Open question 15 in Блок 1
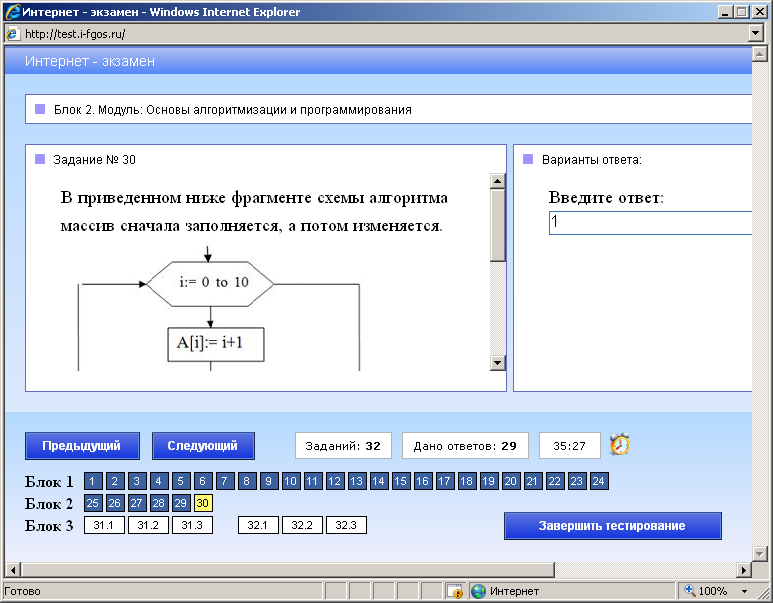 click(x=401, y=481)
